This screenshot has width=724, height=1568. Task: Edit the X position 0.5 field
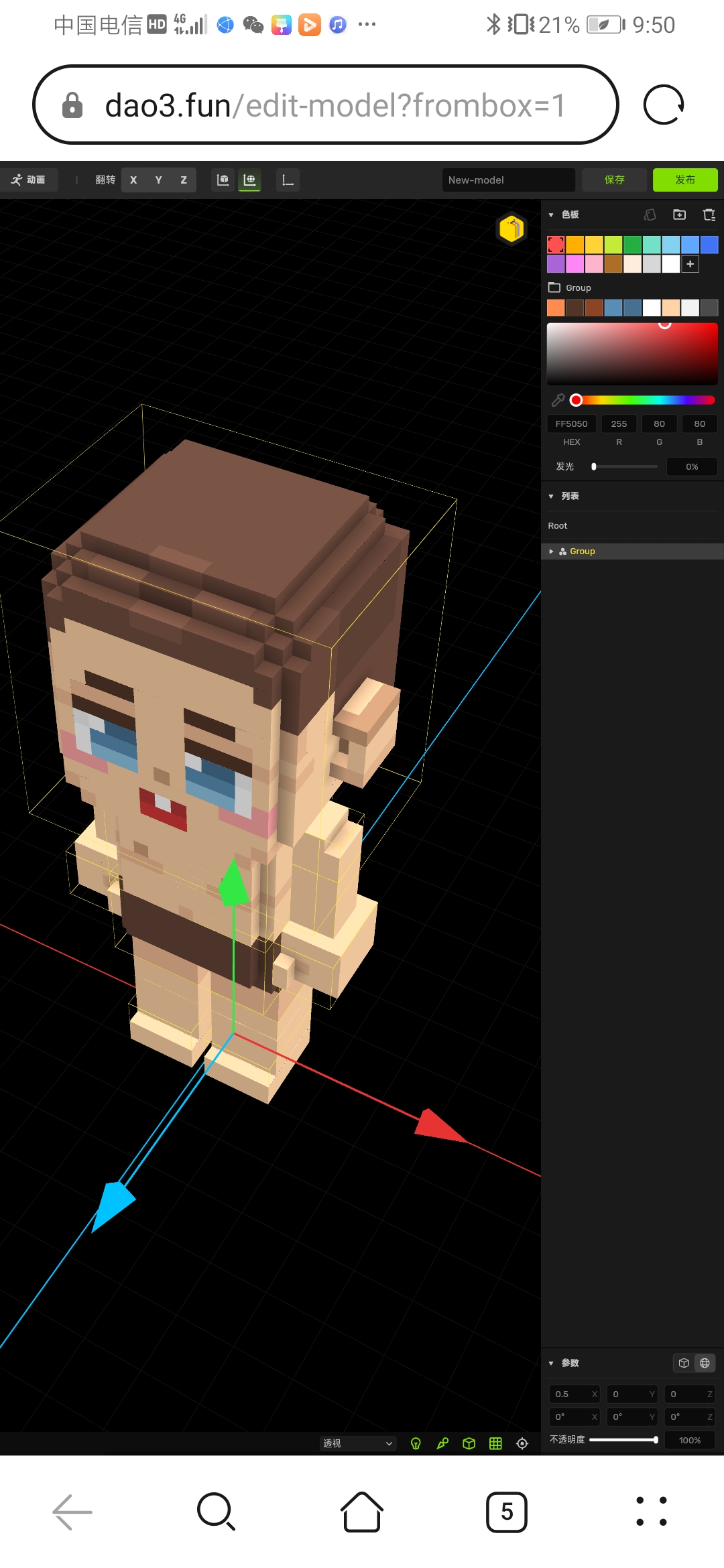click(575, 1394)
